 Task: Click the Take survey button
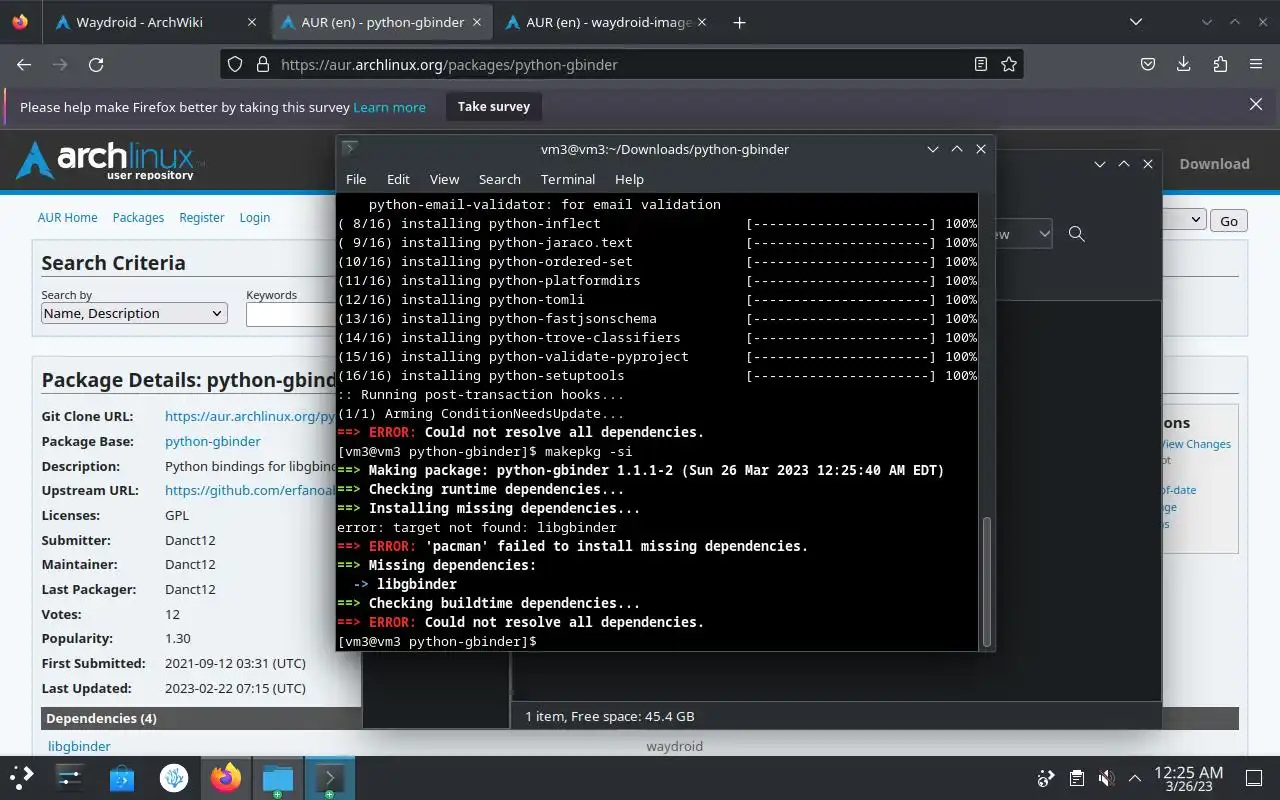coord(494,106)
